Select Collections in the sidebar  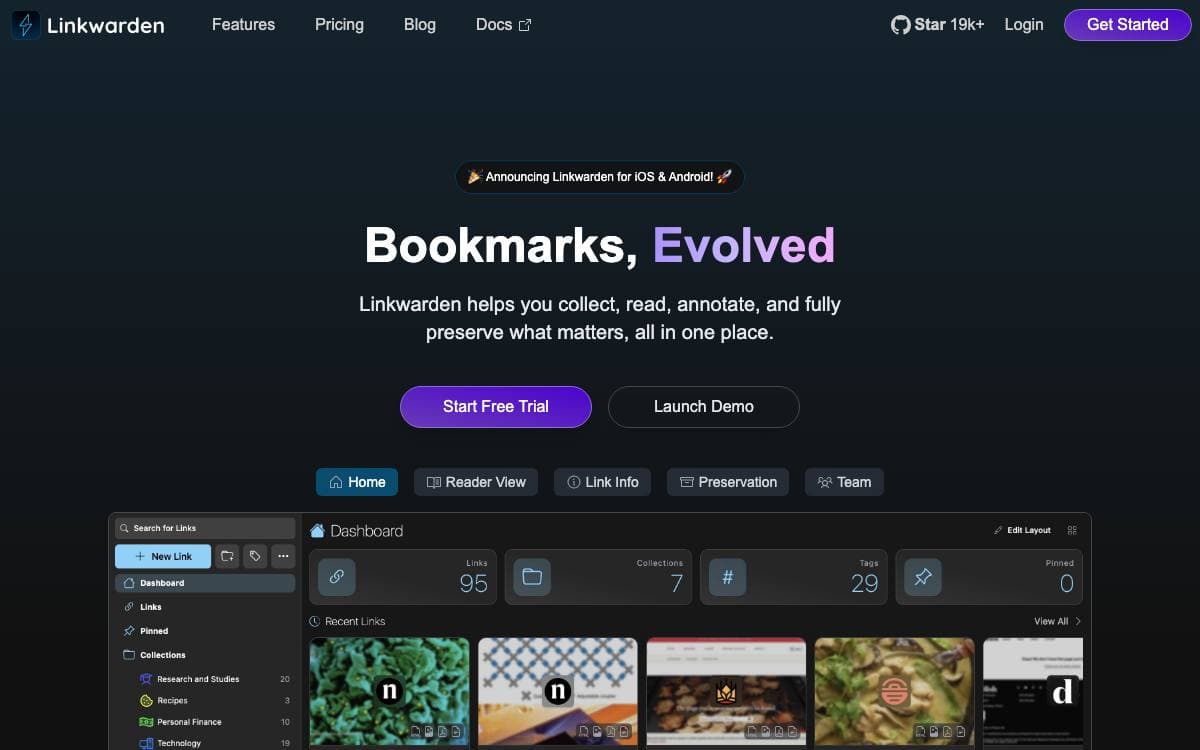pyautogui.click(x=205, y=655)
